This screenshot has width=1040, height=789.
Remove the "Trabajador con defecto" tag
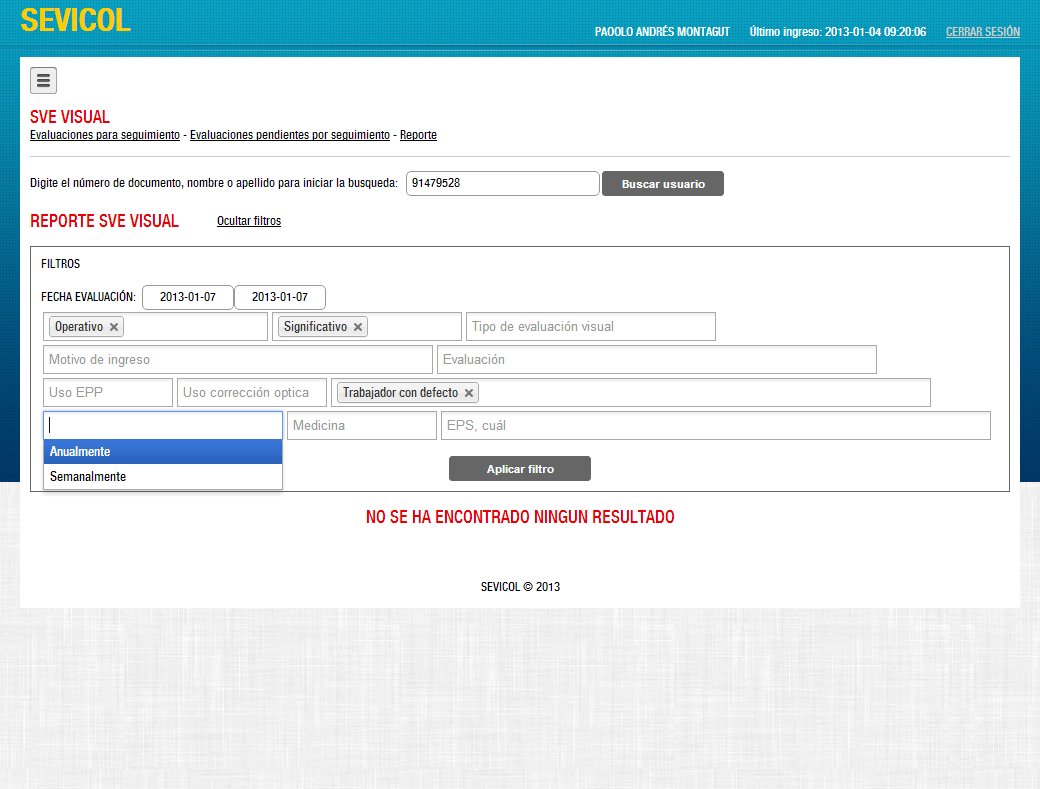click(468, 392)
